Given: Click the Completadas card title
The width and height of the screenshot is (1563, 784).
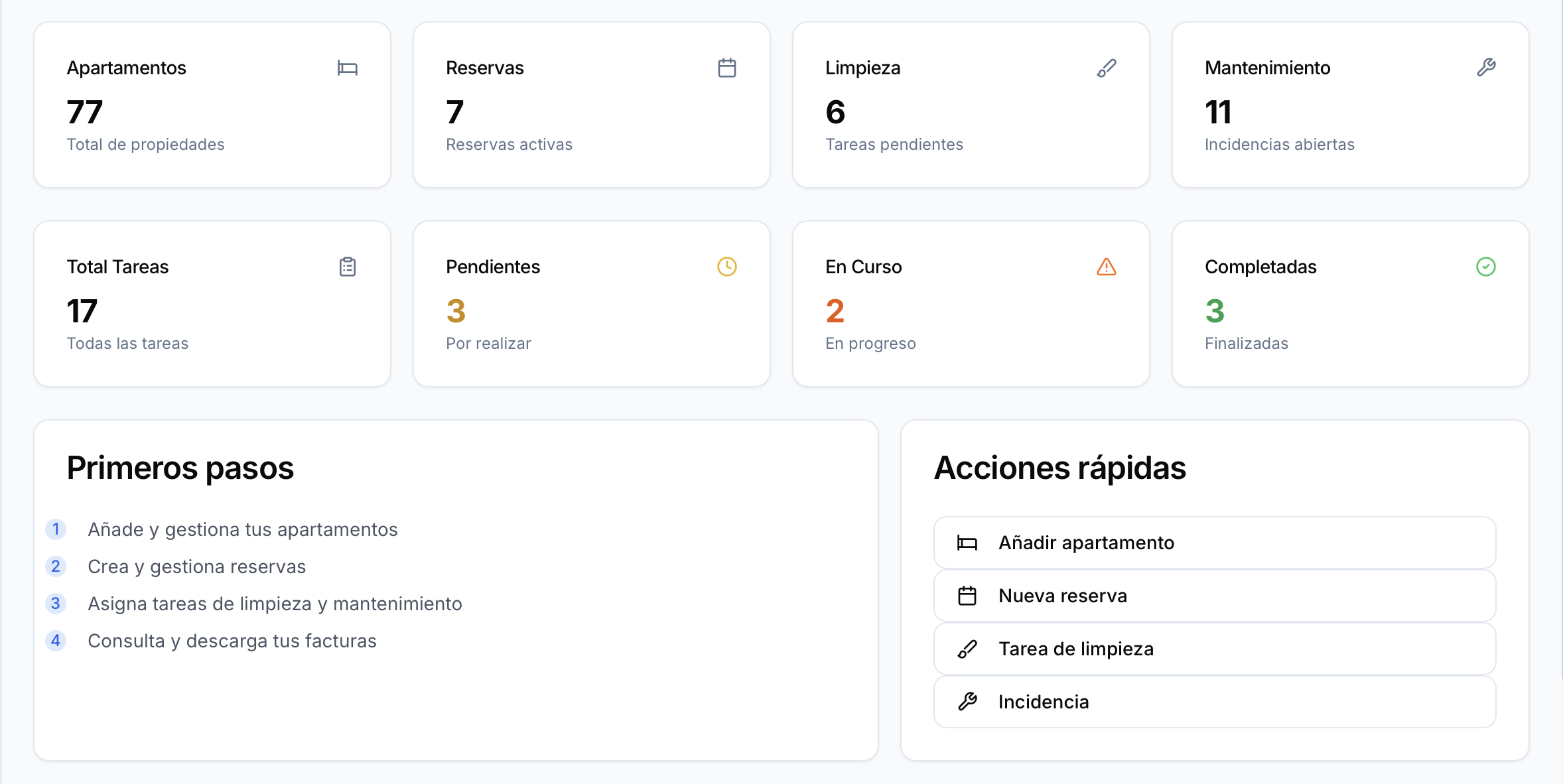Looking at the screenshot, I should [x=1260, y=267].
